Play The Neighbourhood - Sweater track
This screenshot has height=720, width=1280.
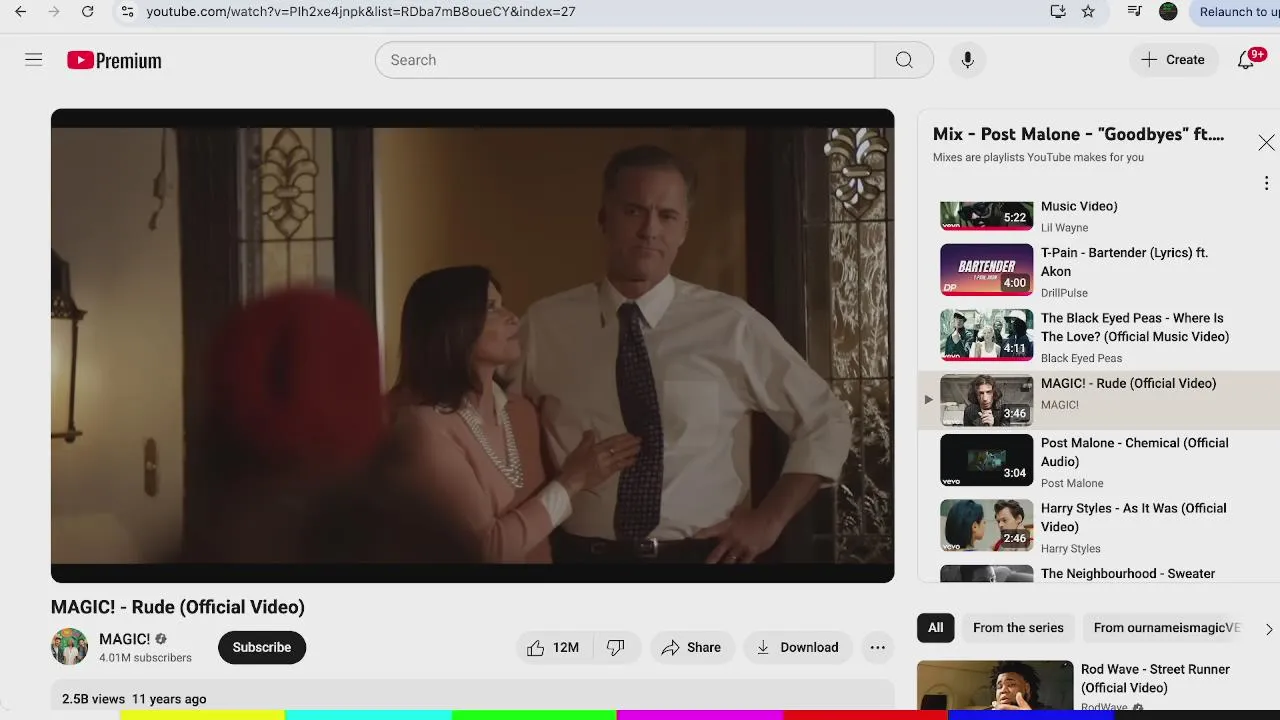1128,573
